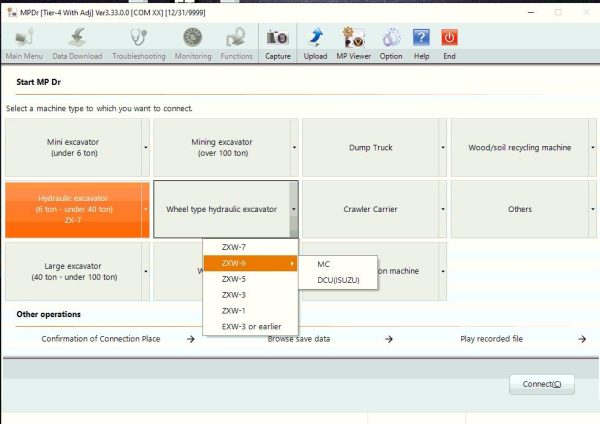Click the red End power icon
600x424 pixels.
click(449, 38)
